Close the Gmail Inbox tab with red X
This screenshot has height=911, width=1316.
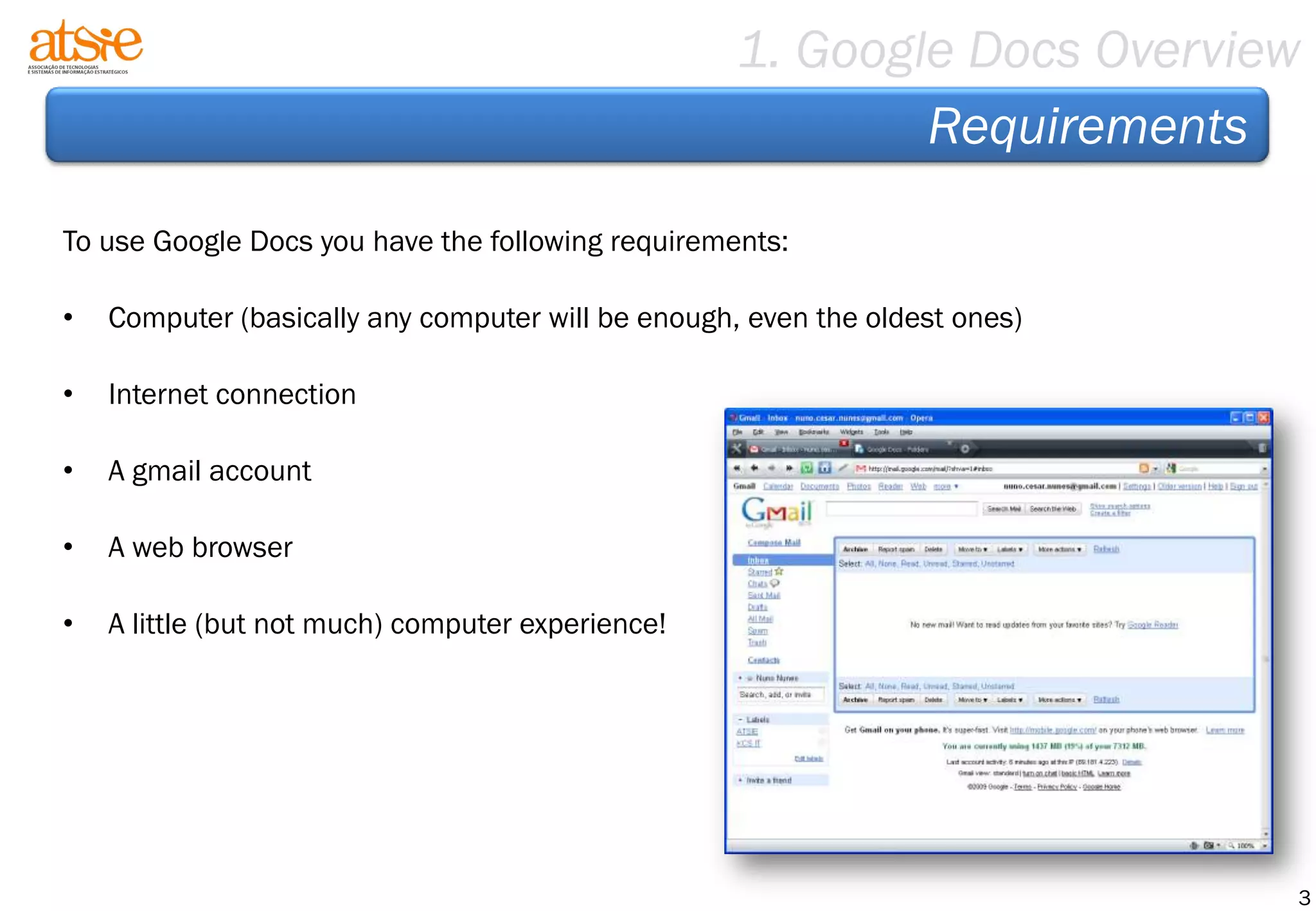coord(844,443)
